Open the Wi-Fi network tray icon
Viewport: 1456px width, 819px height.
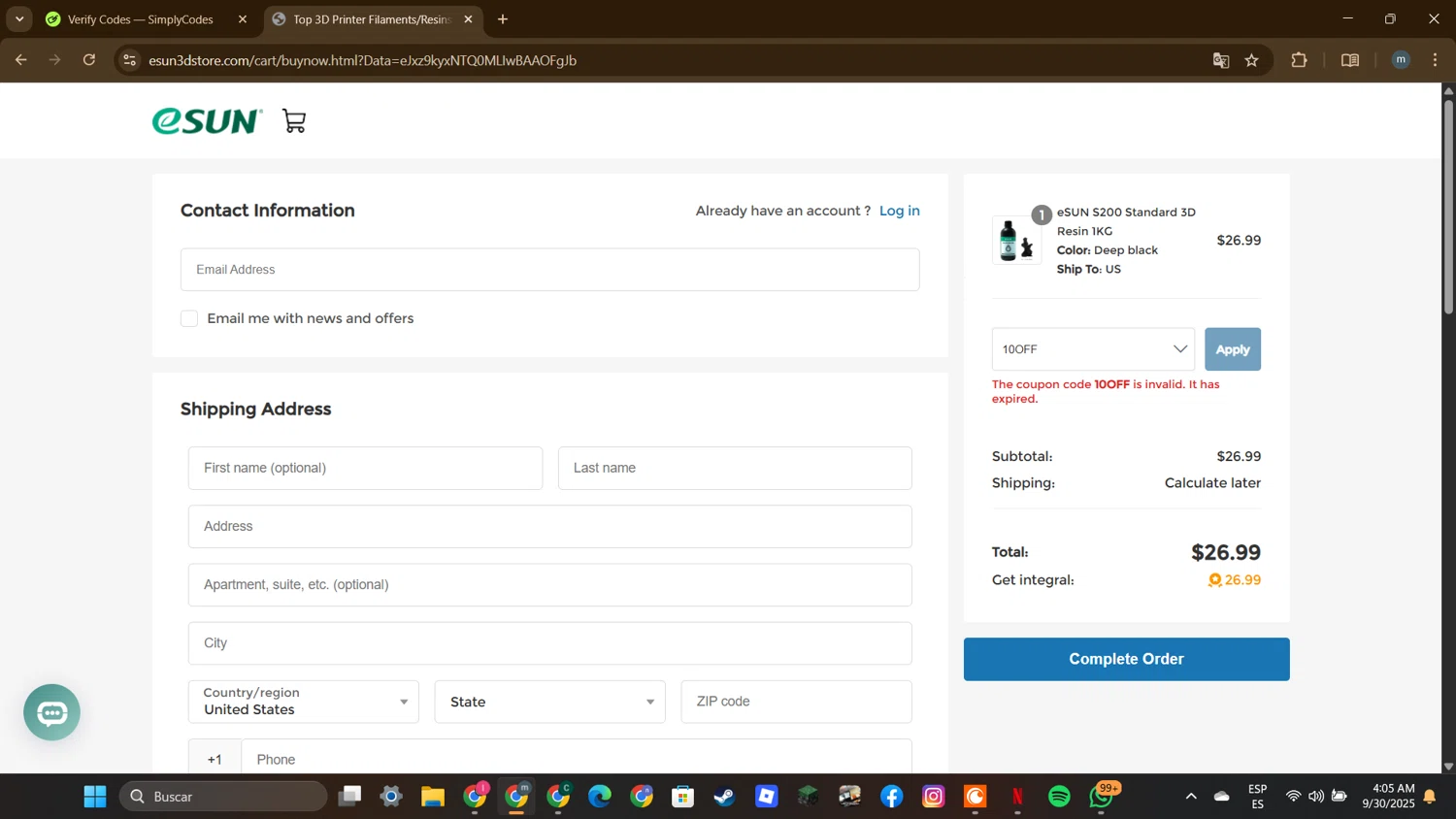pyautogui.click(x=1293, y=797)
